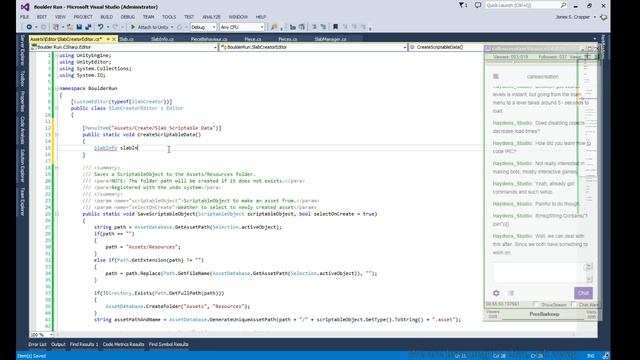Open the FILE menu
The width and height of the screenshot is (640, 360).
(x=24, y=17)
